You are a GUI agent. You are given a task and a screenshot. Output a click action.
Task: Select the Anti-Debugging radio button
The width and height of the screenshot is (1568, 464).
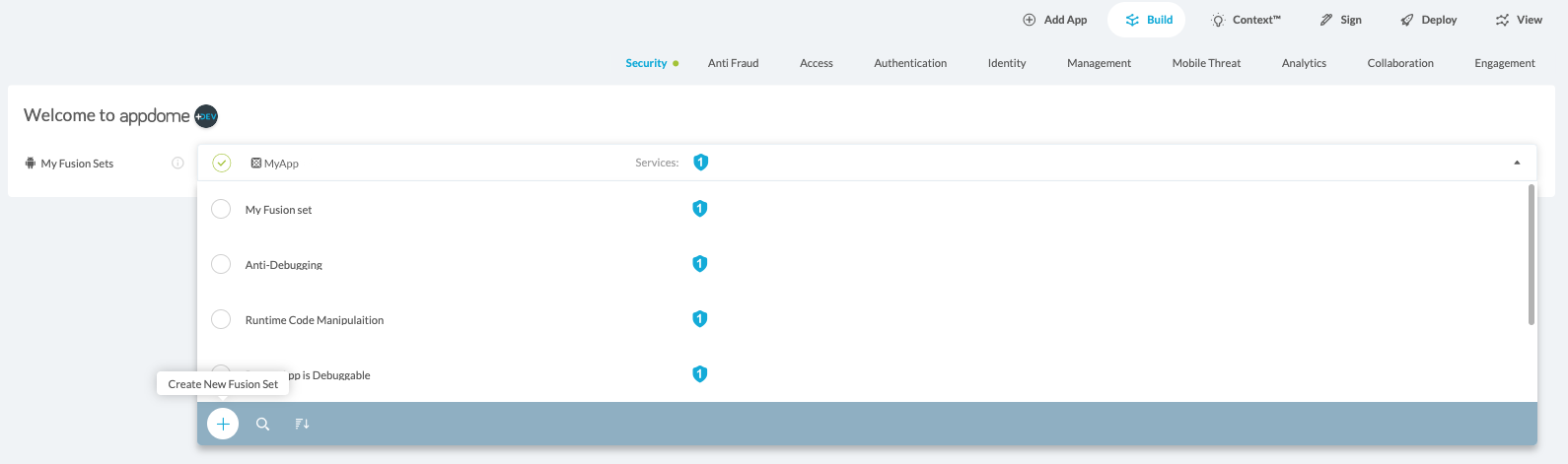tap(221, 264)
